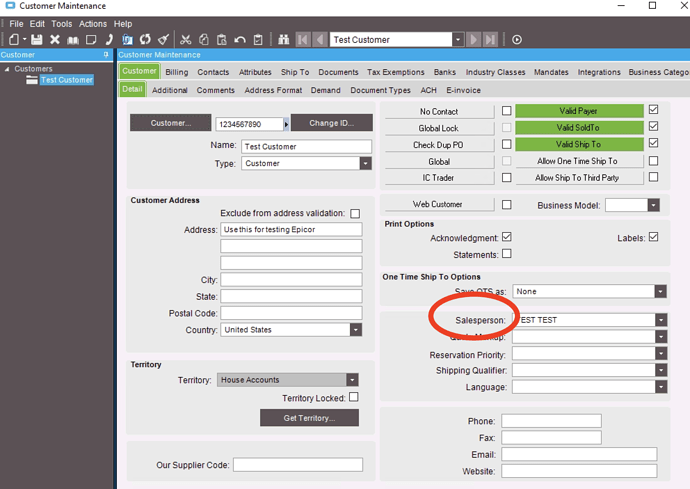
Task: Enable Allow One Time Ship To checkbox
Action: (653, 161)
